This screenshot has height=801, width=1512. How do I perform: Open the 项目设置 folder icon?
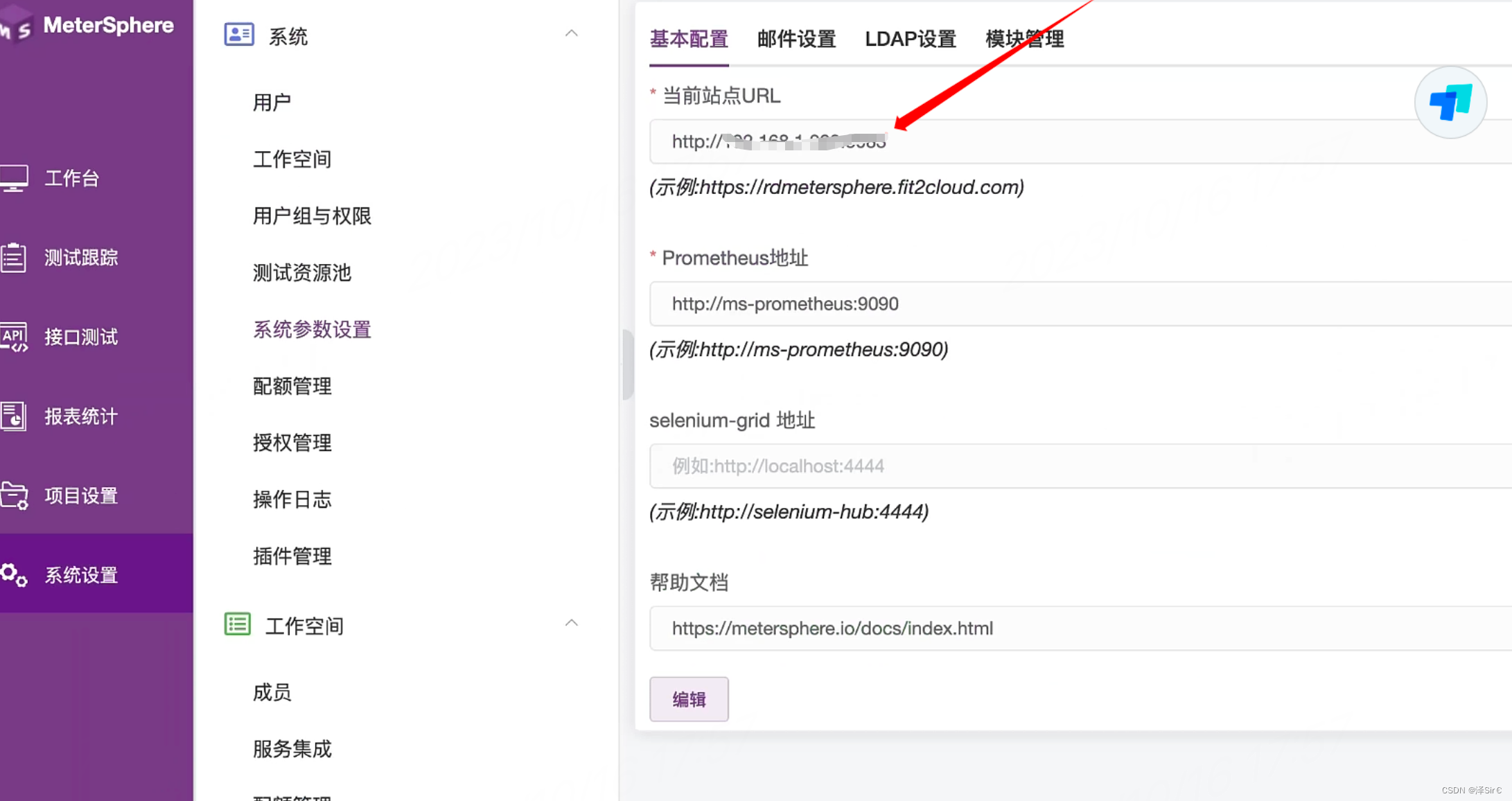14,495
